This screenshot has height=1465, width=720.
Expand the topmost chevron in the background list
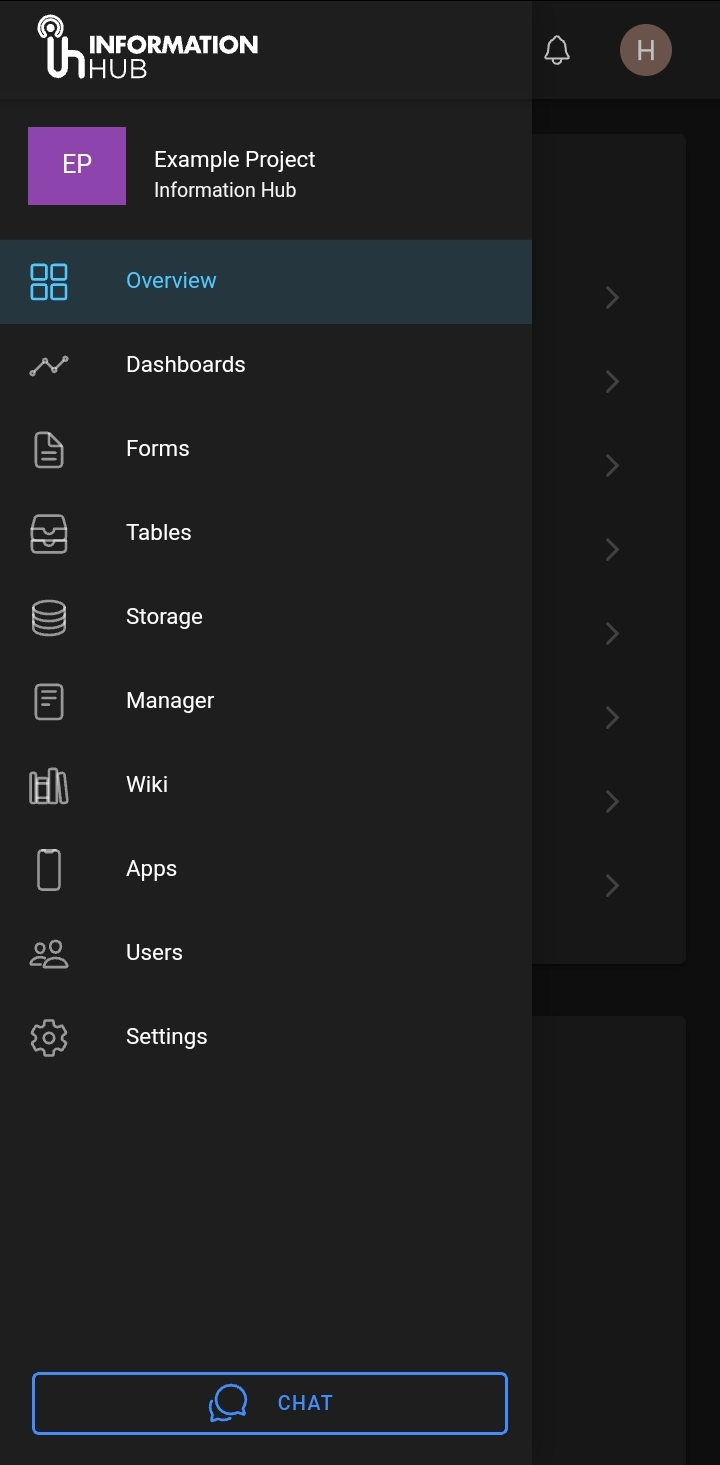(x=612, y=297)
